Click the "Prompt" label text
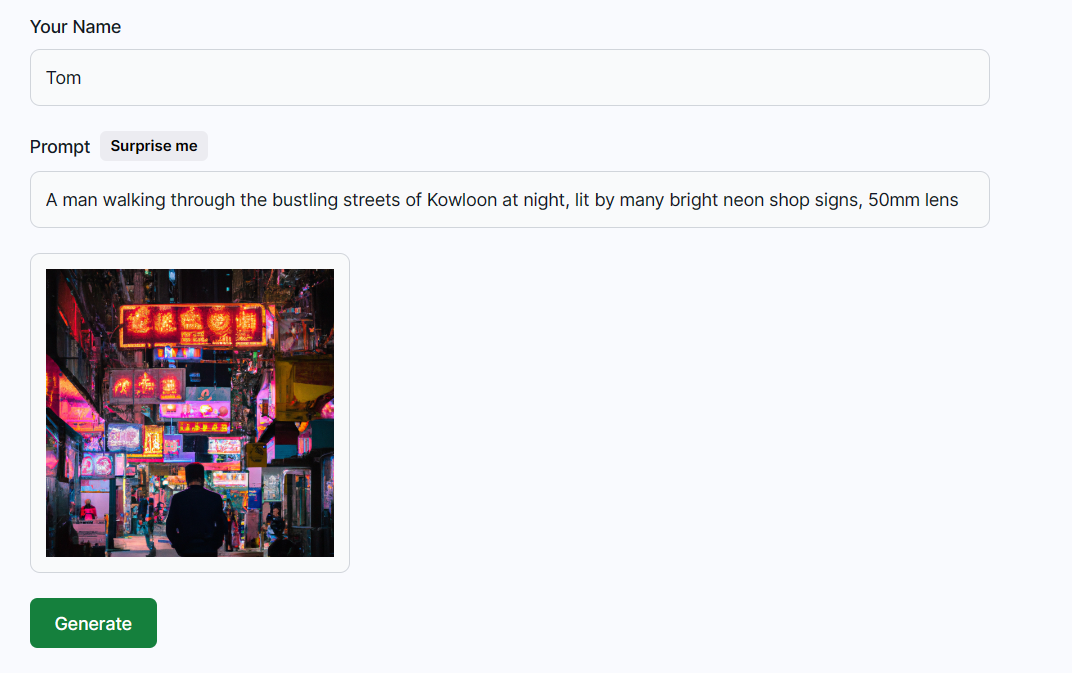The height and width of the screenshot is (673, 1072). [x=60, y=146]
